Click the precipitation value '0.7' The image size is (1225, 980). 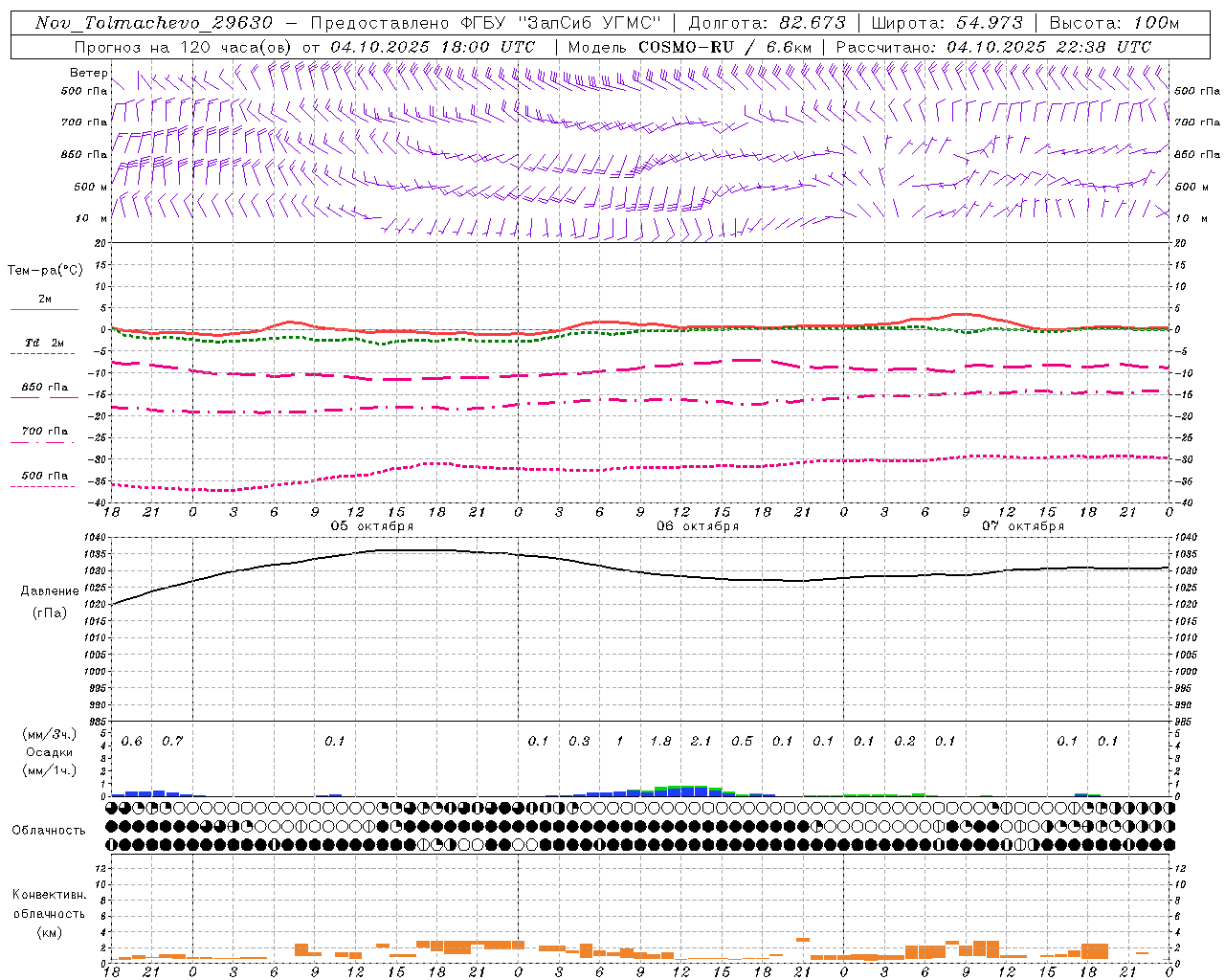[172, 742]
